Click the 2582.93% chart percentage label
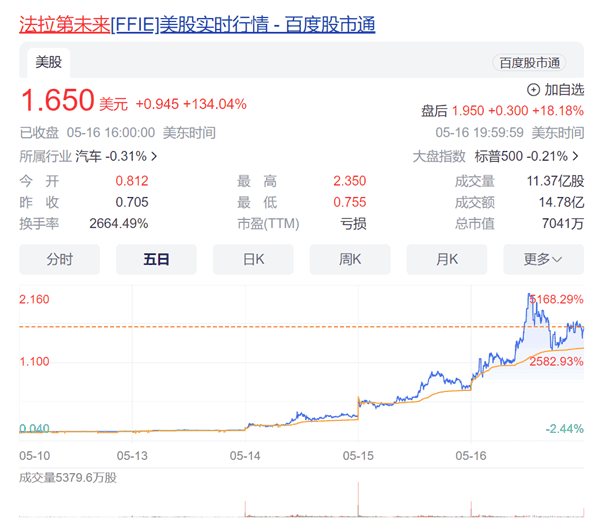600x527 pixels. (556, 362)
